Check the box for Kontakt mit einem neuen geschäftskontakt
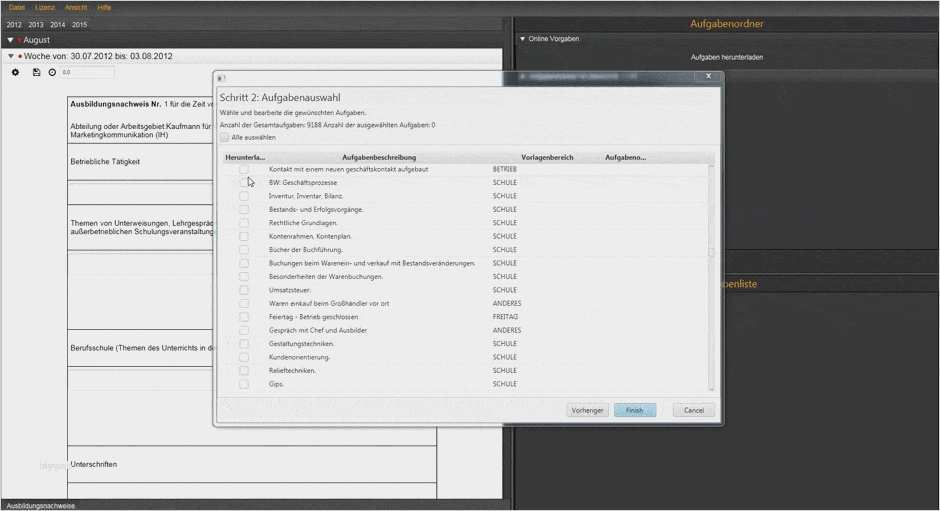940x511 pixels. [244, 169]
